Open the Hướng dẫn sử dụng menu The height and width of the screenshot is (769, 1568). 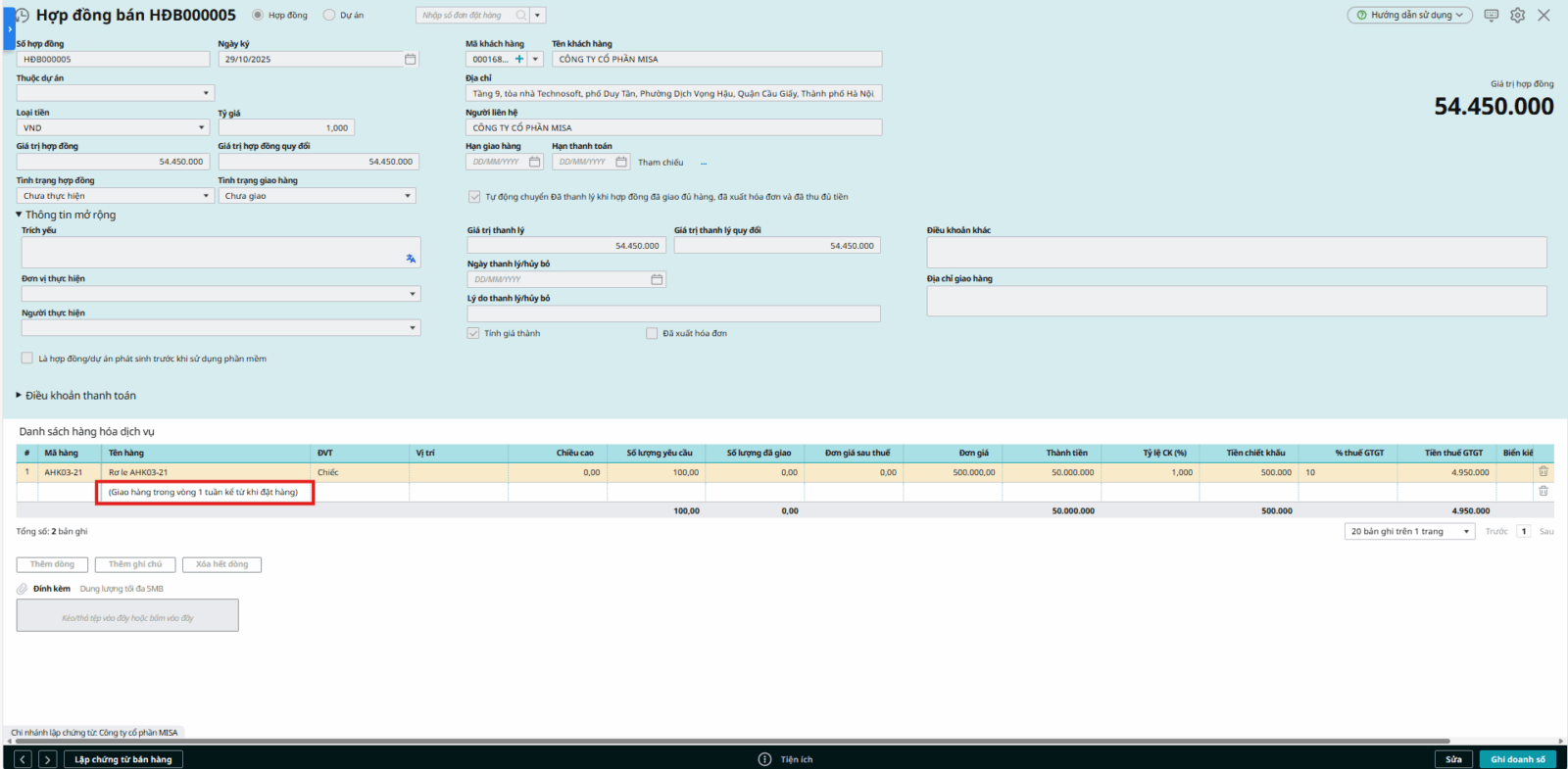point(1409,16)
